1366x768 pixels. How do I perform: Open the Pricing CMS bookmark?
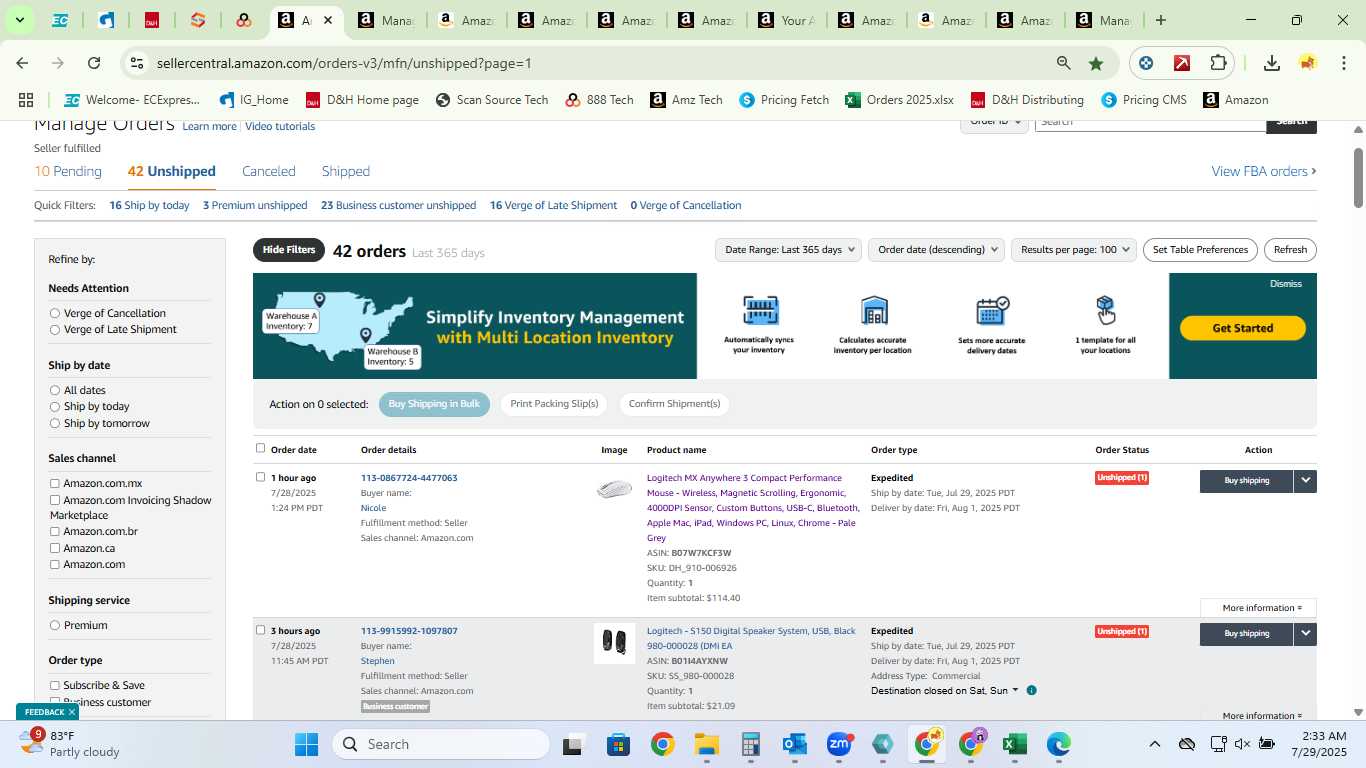1144,100
